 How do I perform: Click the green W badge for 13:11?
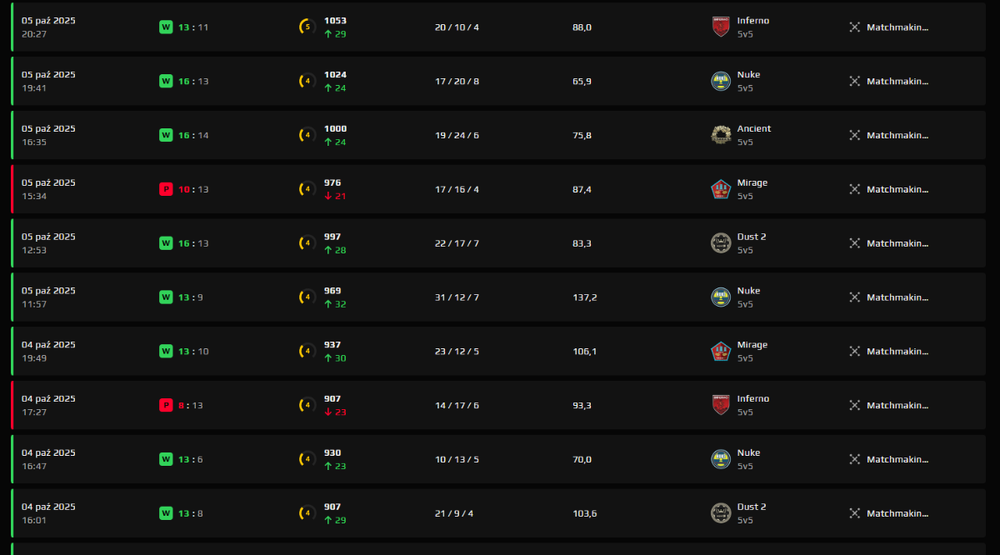click(x=166, y=27)
